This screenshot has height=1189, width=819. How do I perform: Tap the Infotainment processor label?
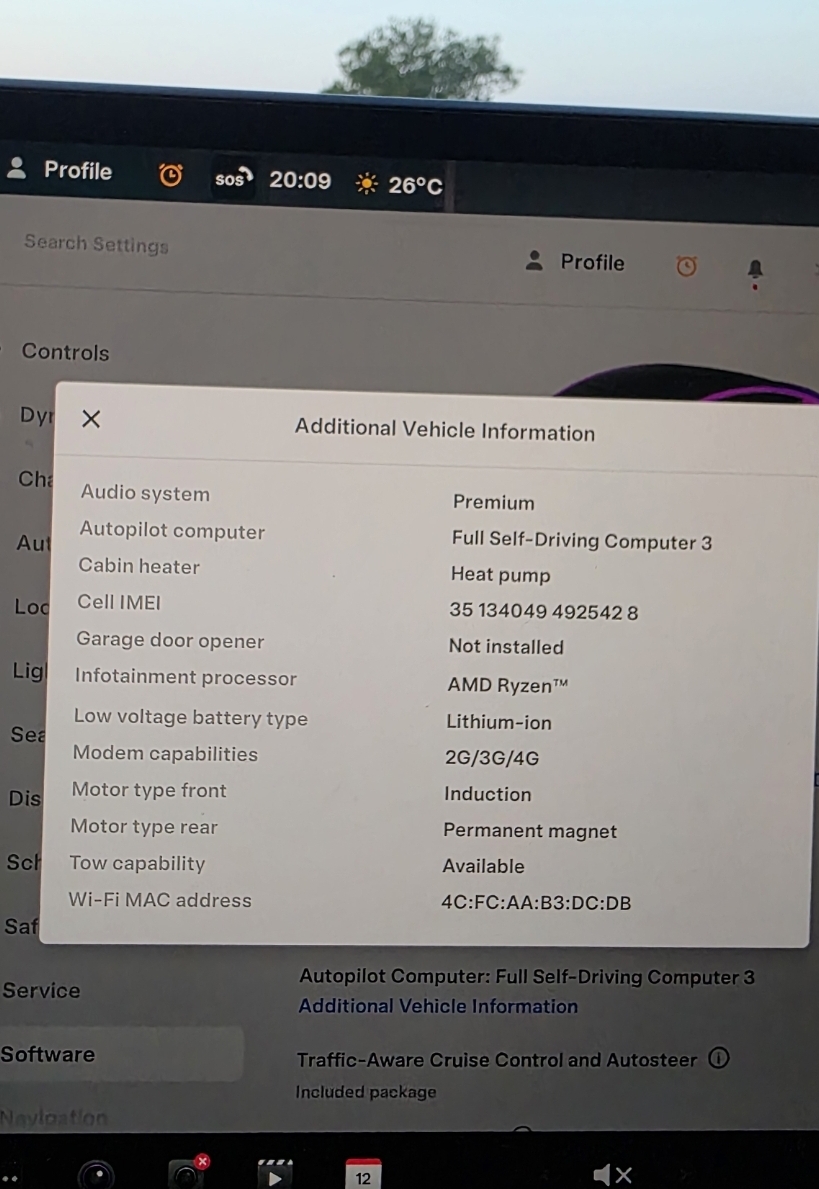coord(186,677)
